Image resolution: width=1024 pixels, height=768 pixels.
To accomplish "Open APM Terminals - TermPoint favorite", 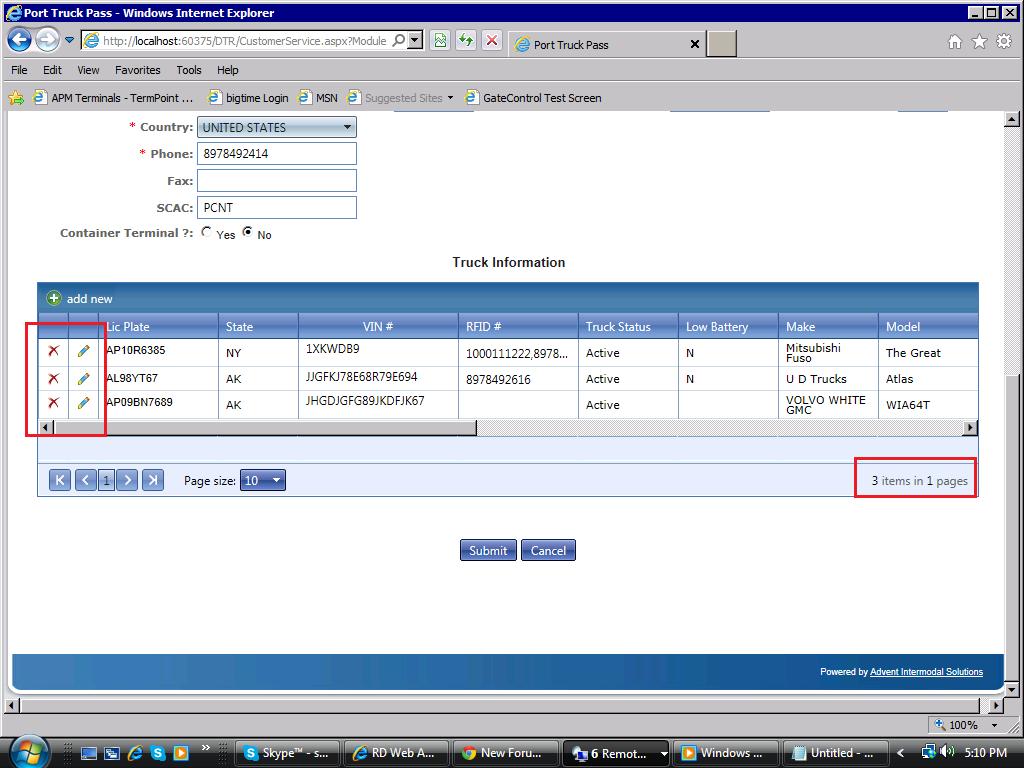I will [114, 98].
